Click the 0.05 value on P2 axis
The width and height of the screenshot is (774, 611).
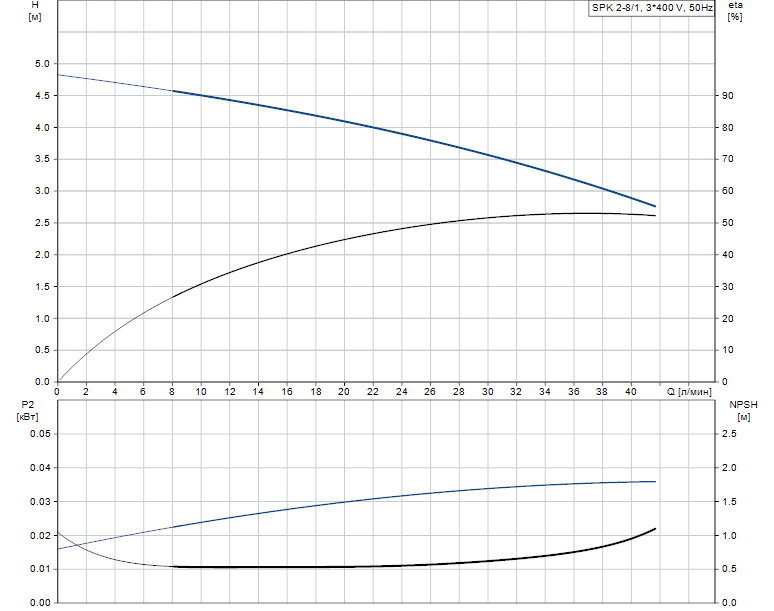[40, 434]
